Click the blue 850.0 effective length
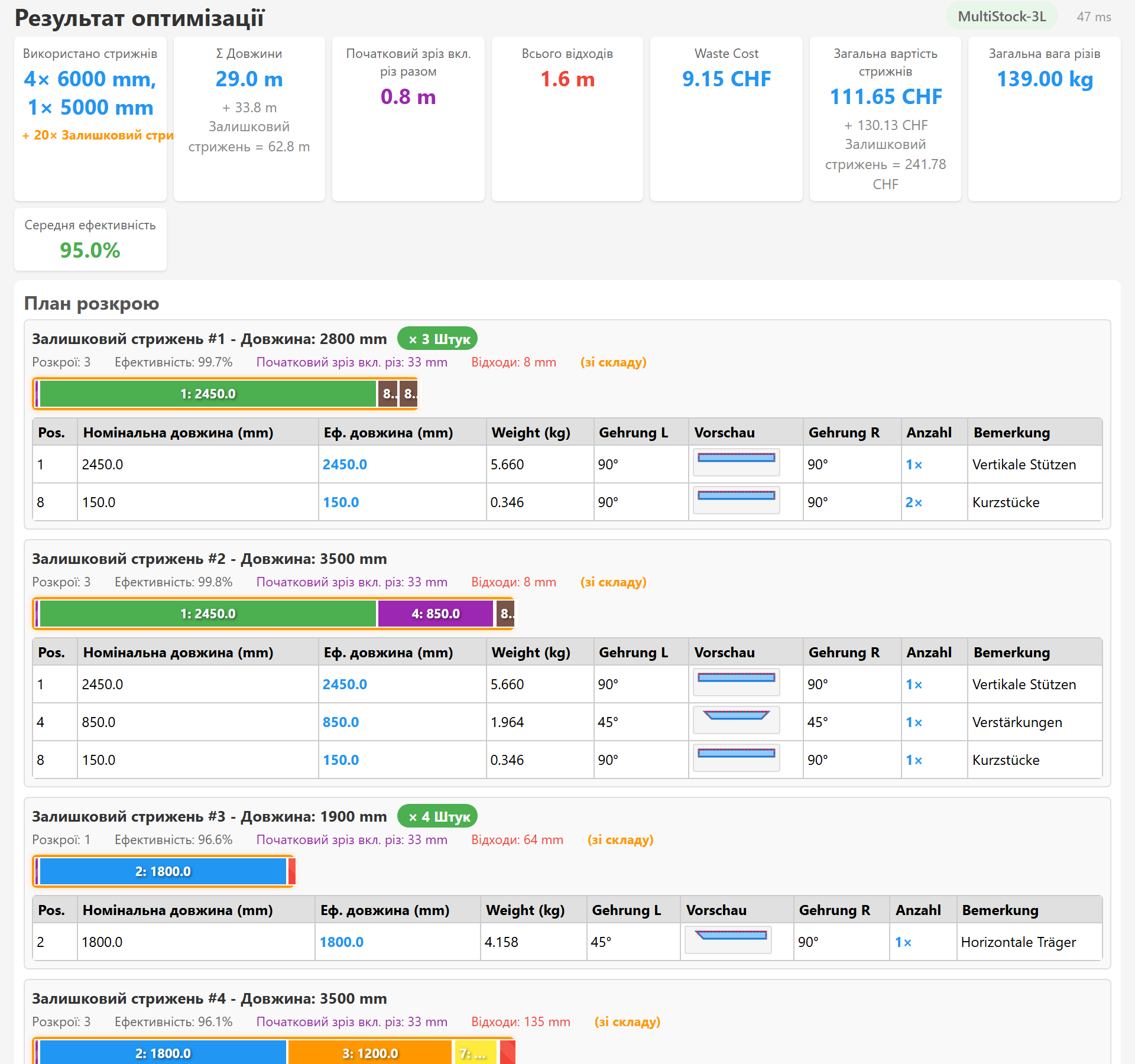The height and width of the screenshot is (1064, 1135). point(340,722)
